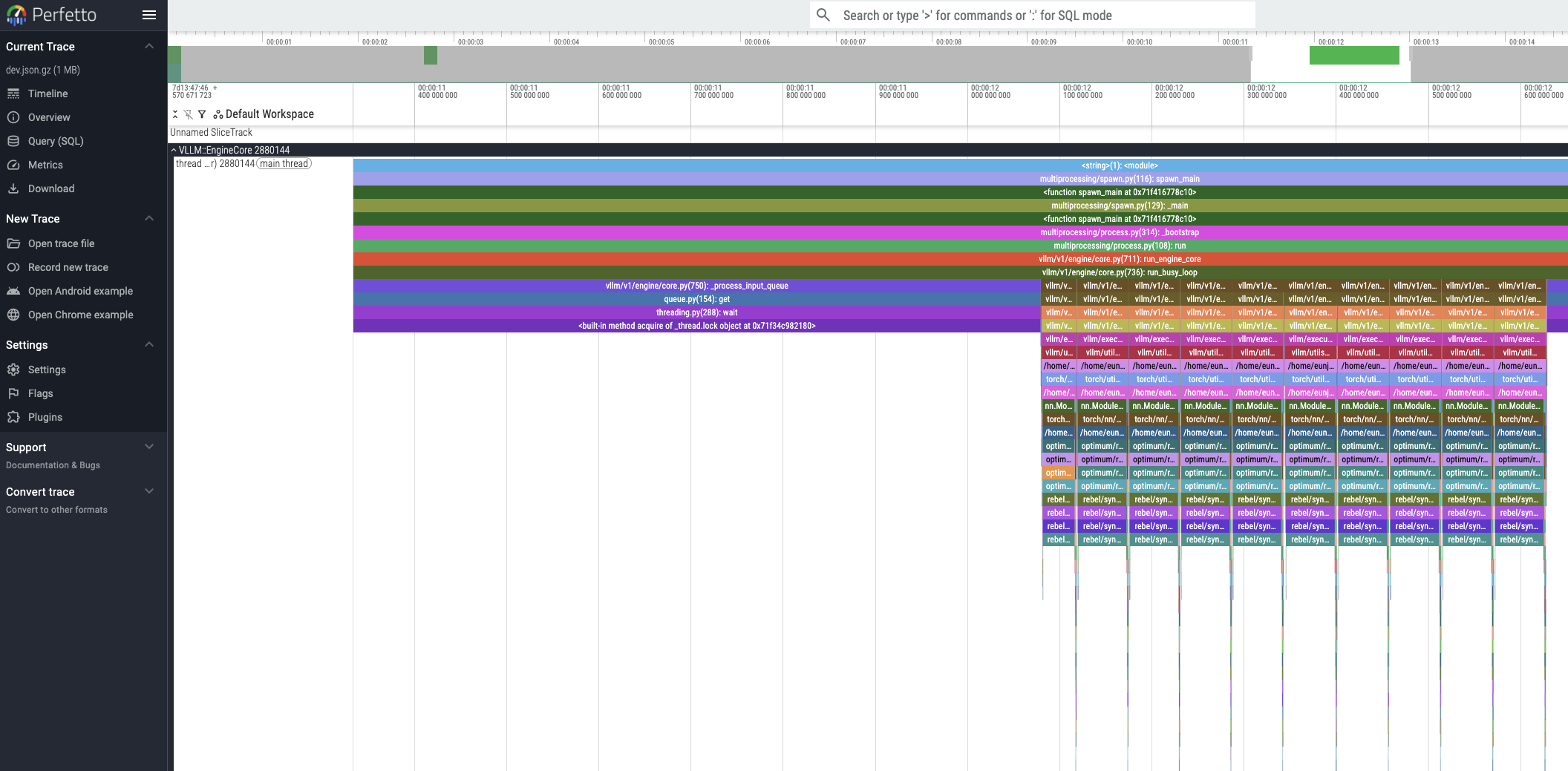Open Query (SQL) page
The height and width of the screenshot is (771, 1568).
point(56,141)
